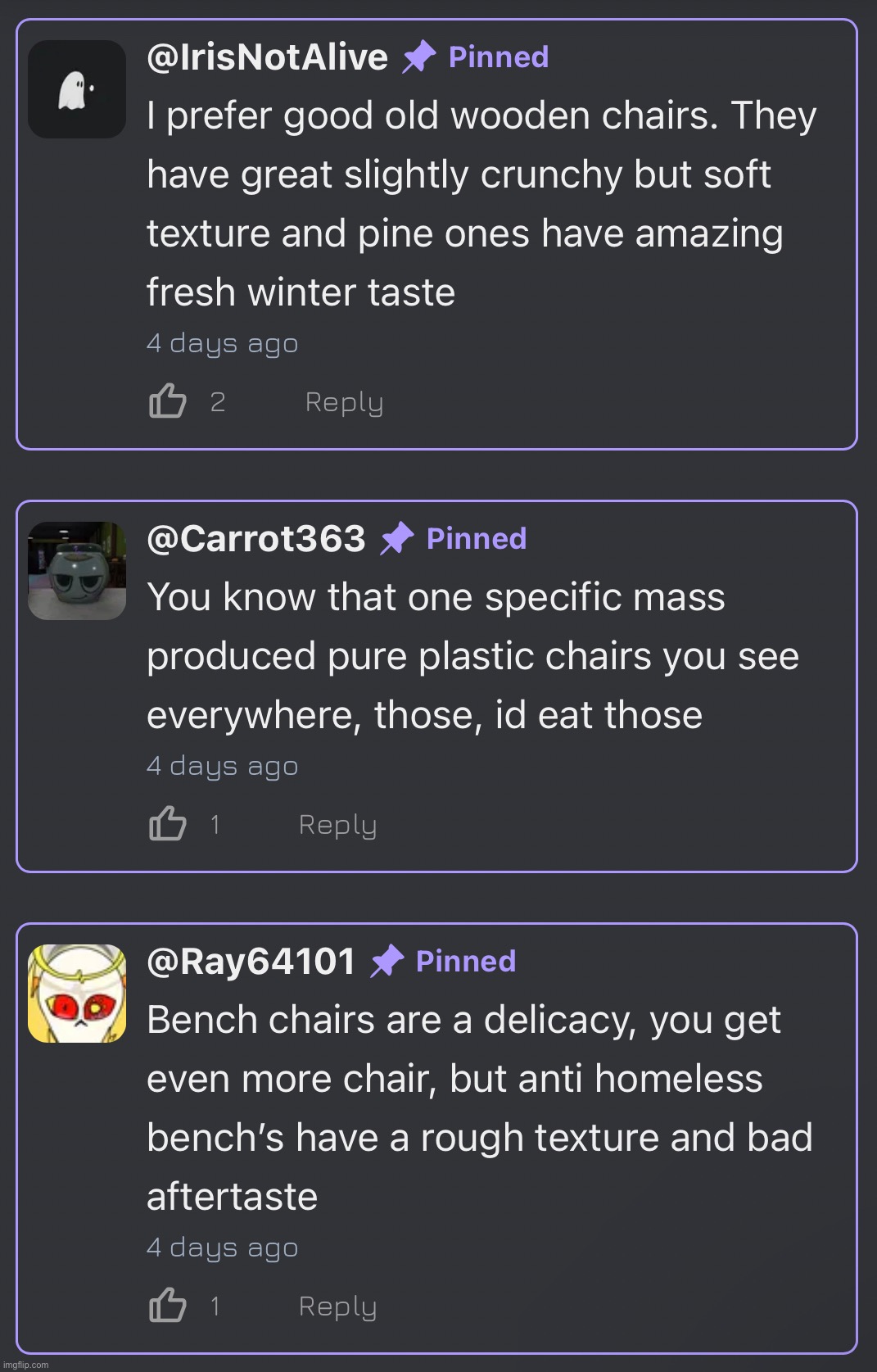Open the IrisNotAlive ghost avatar
This screenshot has width=877, height=1372.
(x=77, y=89)
